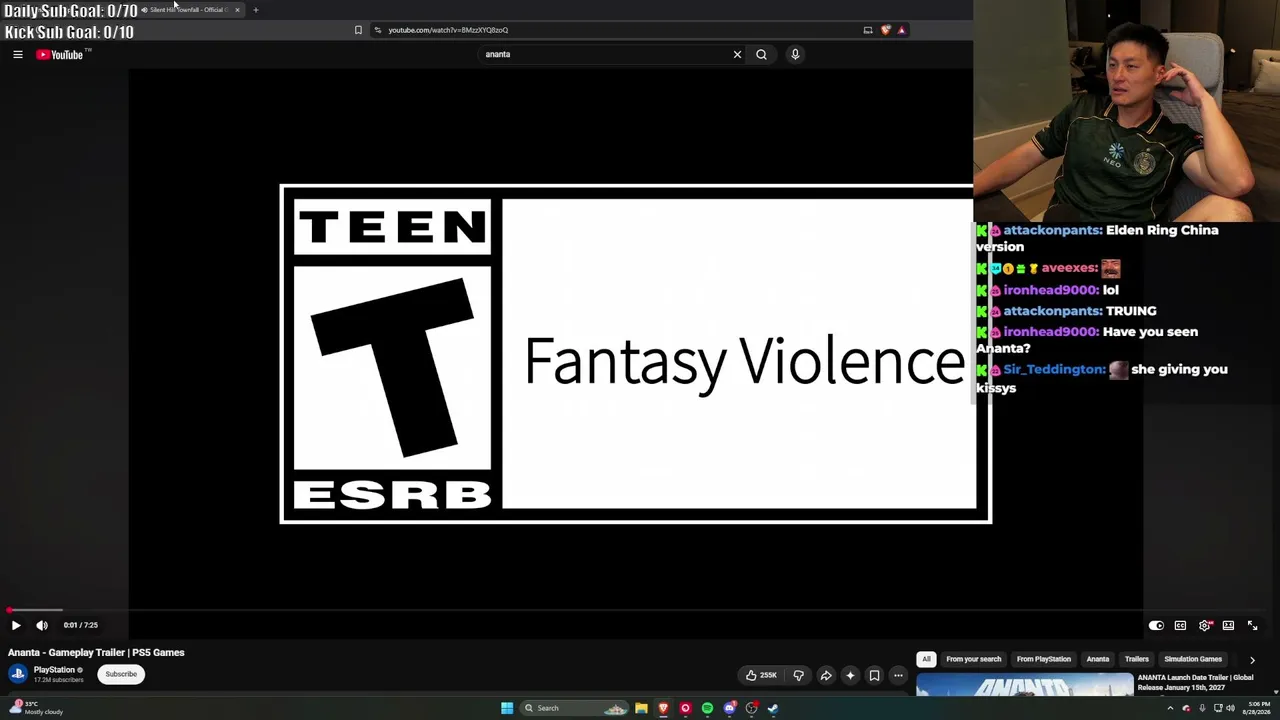The image size is (1280, 720).
Task: Share the video
Action: tap(826, 675)
